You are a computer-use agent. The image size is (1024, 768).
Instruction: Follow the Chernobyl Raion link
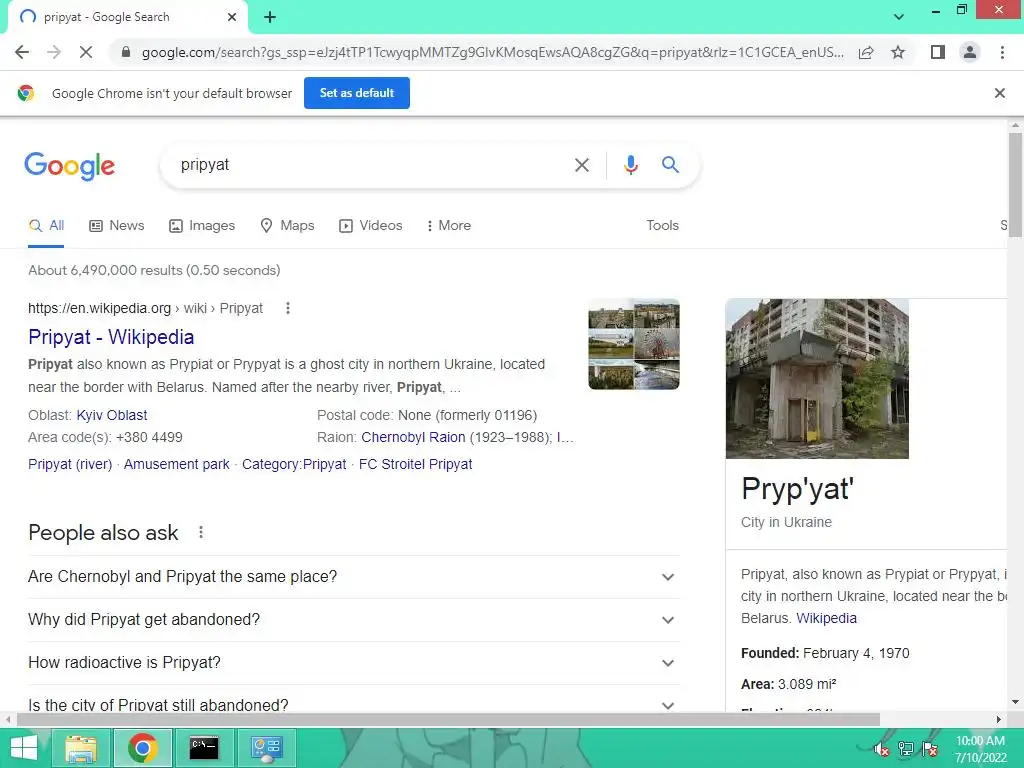click(x=413, y=438)
